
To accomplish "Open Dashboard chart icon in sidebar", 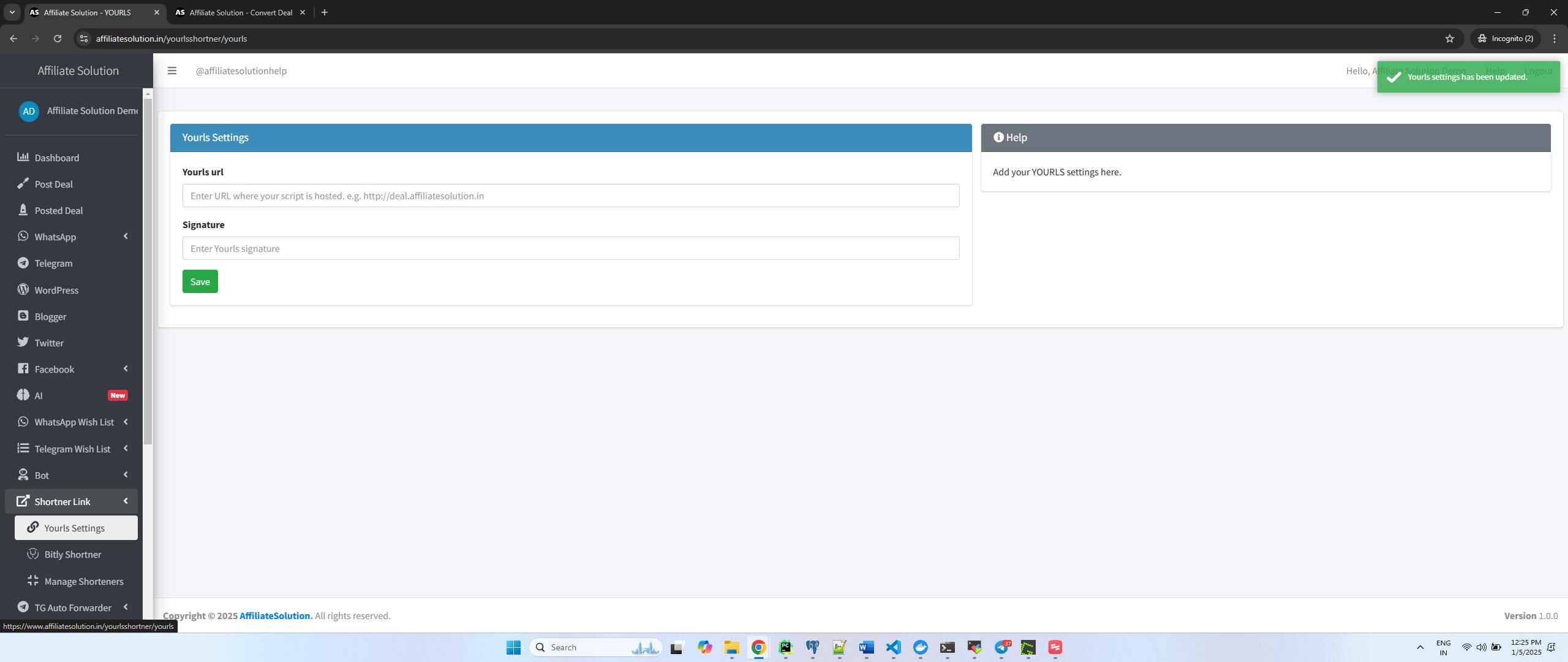I will point(23,157).
